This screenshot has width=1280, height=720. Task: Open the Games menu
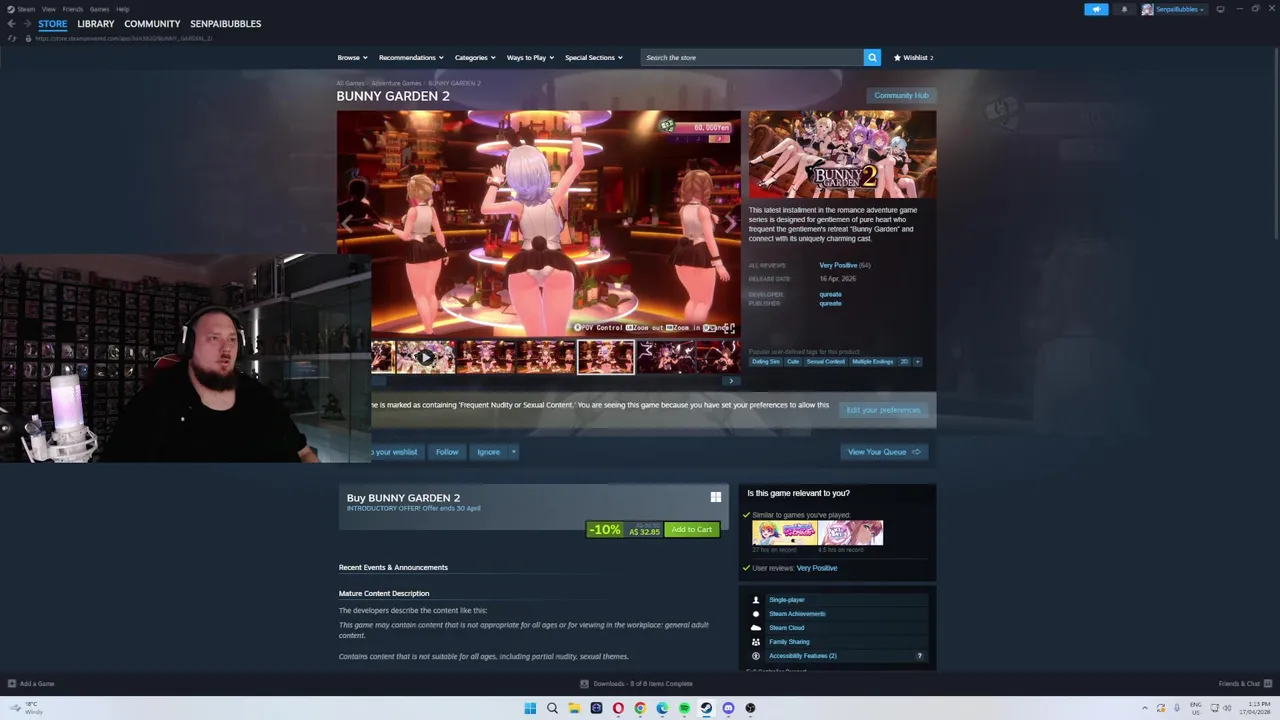coord(99,9)
